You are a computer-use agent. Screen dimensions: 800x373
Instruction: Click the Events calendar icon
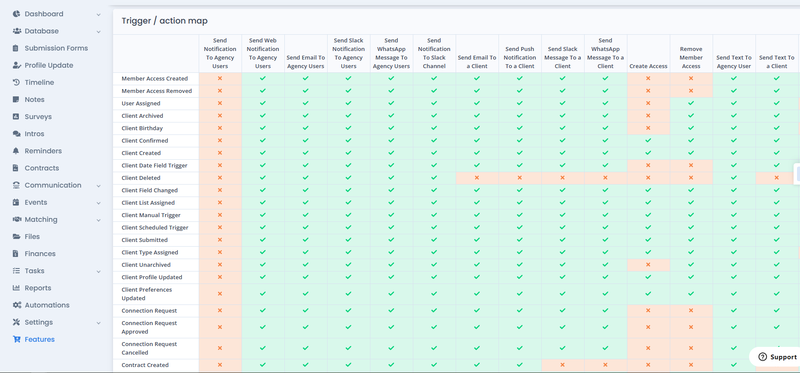pos(16,202)
